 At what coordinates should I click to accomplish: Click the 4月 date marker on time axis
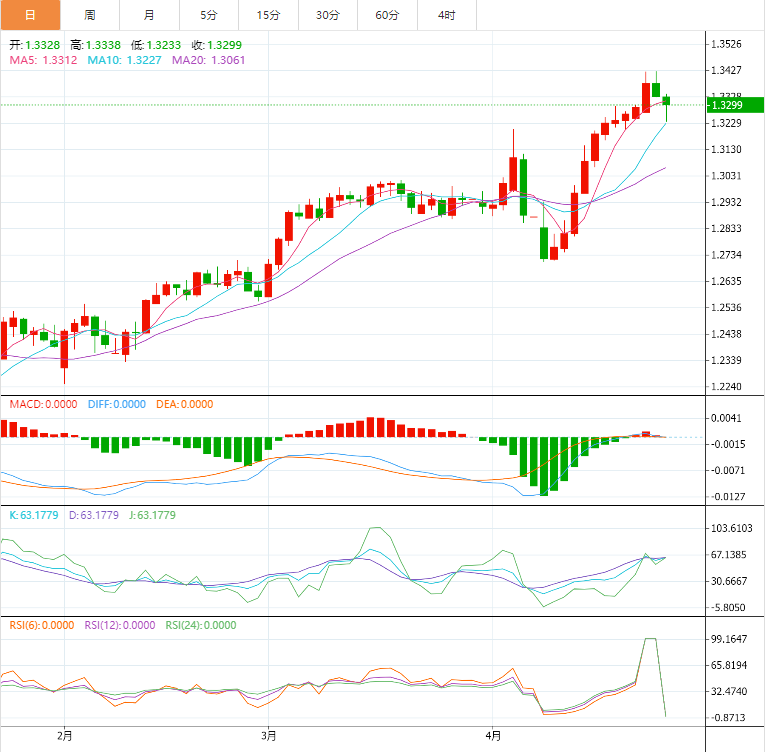[490, 736]
